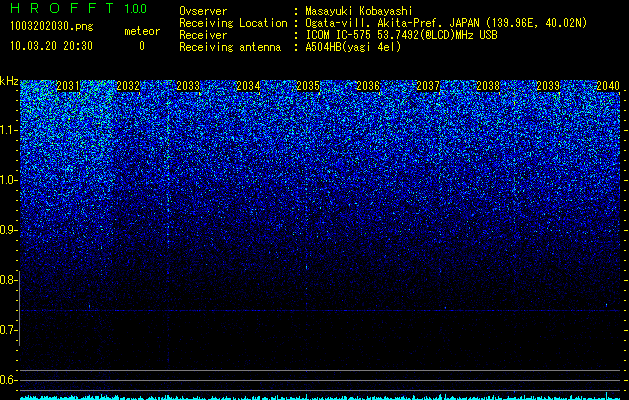The image size is (629, 400).
Task: Click the 2038 time marker
Action: 488,85
